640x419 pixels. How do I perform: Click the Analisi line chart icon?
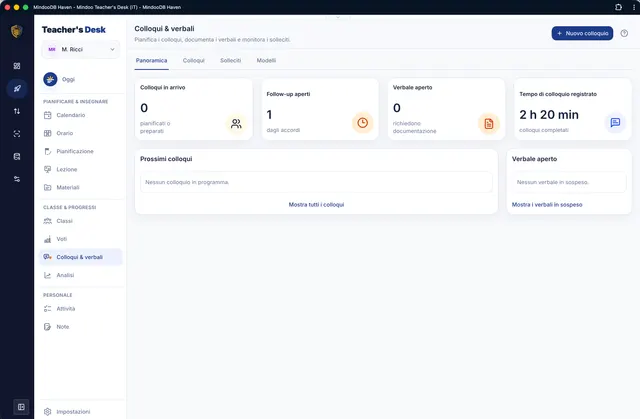pos(48,275)
